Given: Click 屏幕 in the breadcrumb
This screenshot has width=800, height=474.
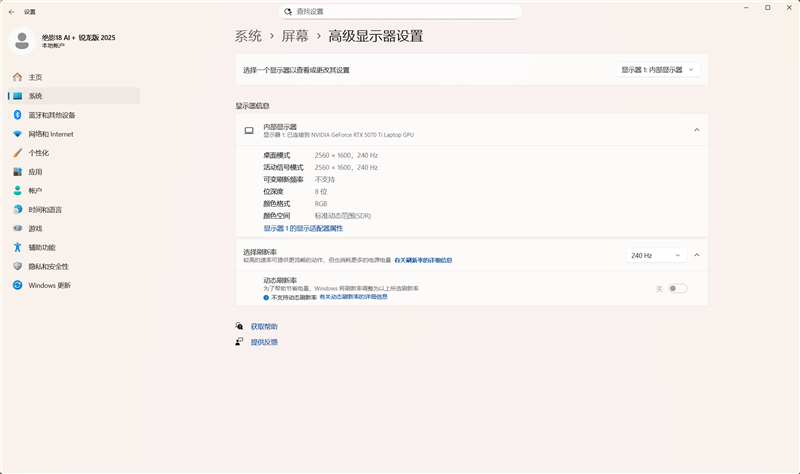Looking at the screenshot, I should click(294, 36).
